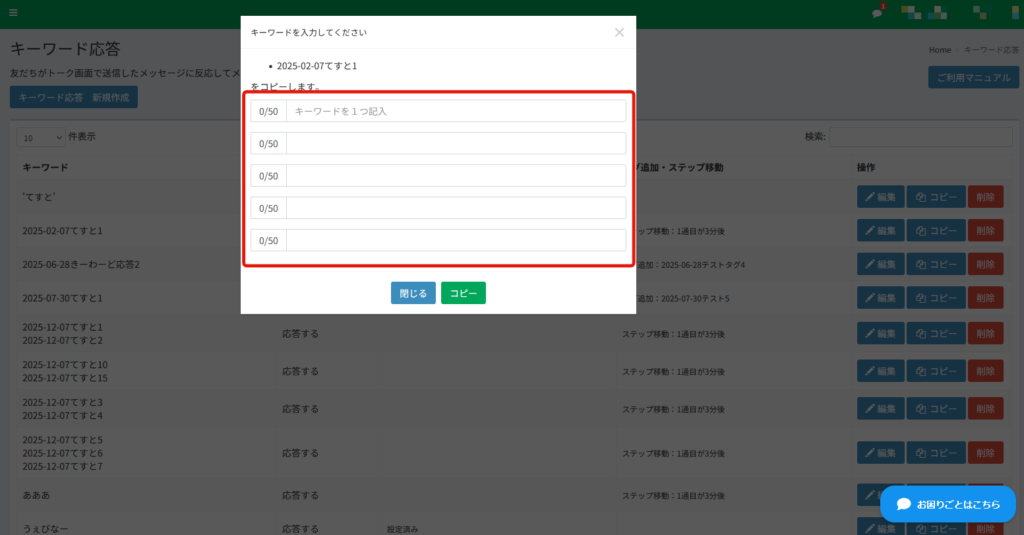Image resolution: width=1024 pixels, height=535 pixels.
Task: Open the hamburger menu in the top bar
Action: coord(13,13)
